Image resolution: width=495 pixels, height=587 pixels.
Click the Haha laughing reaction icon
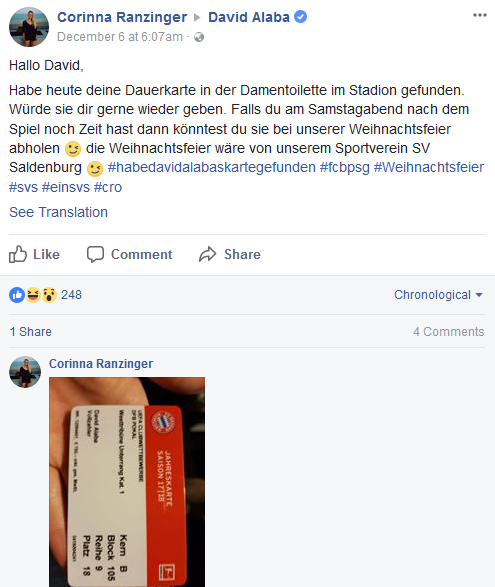33,295
